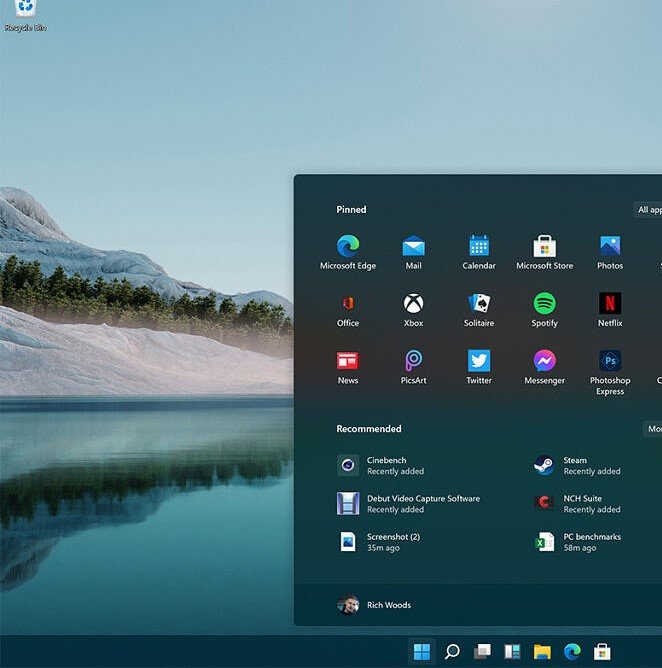Open File Explorer from the taskbar
The image size is (662, 668).
[542, 651]
